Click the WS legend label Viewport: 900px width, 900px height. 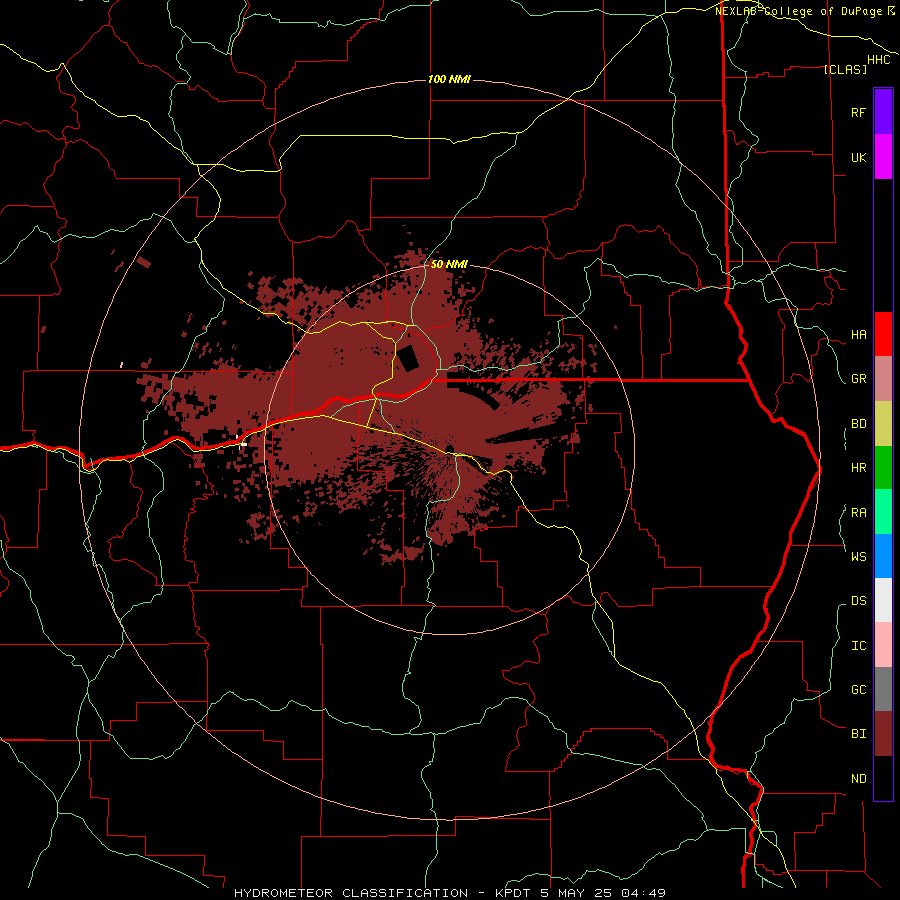[x=858, y=556]
